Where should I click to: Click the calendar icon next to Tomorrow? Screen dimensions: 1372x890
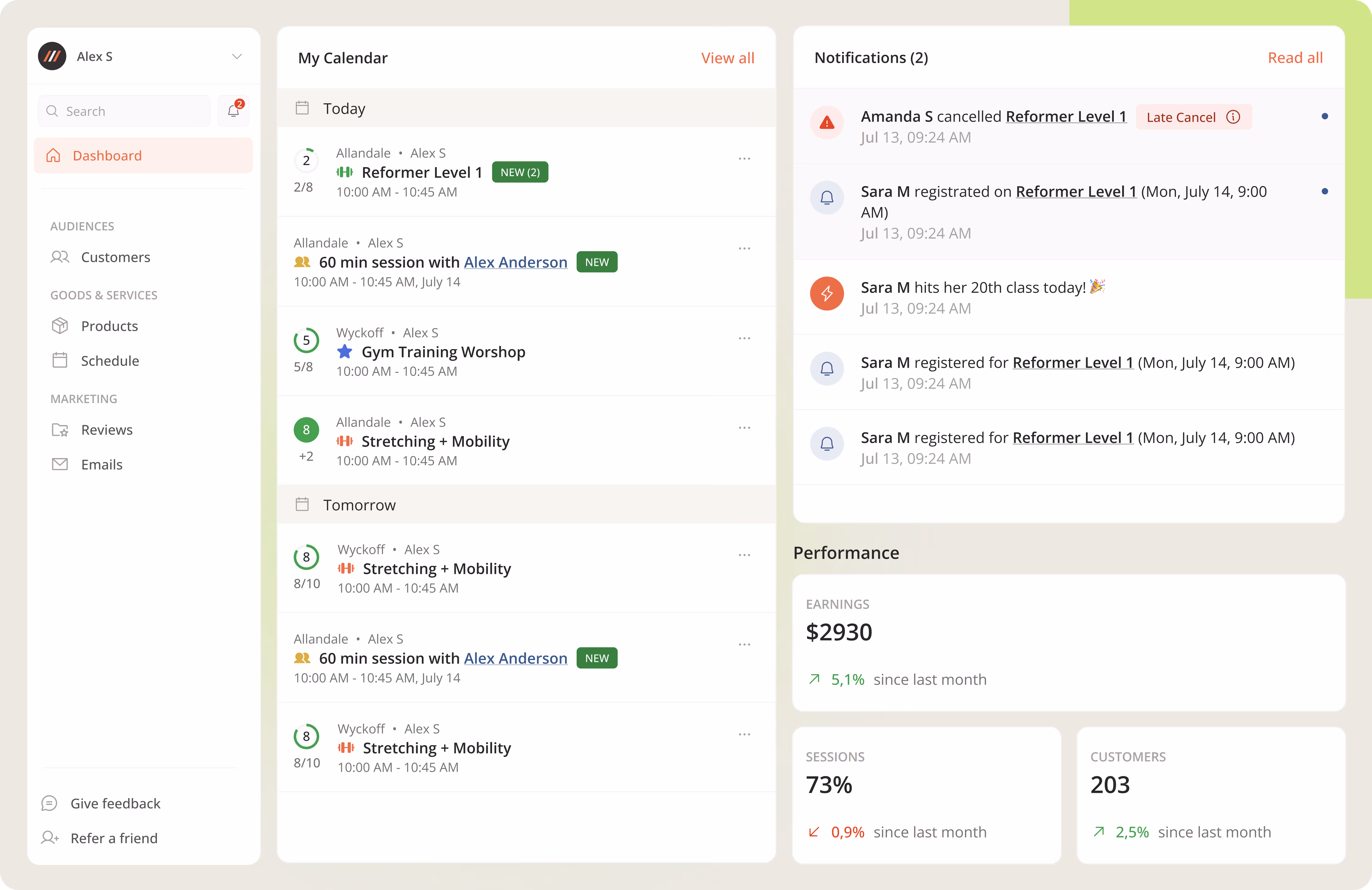(x=302, y=504)
